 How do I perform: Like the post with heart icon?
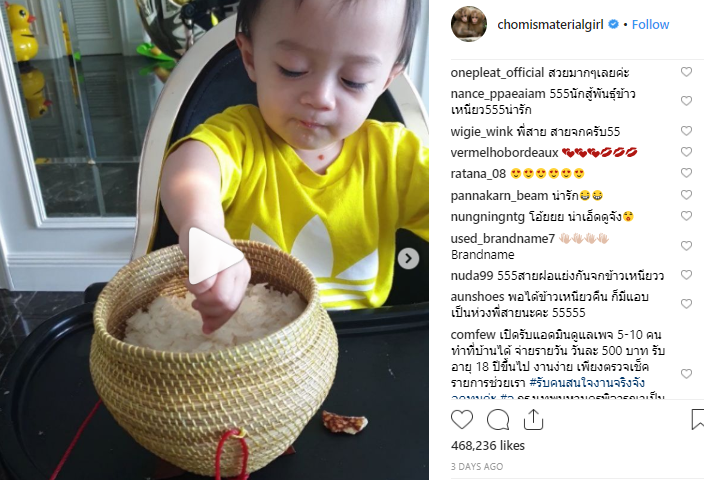click(462, 420)
